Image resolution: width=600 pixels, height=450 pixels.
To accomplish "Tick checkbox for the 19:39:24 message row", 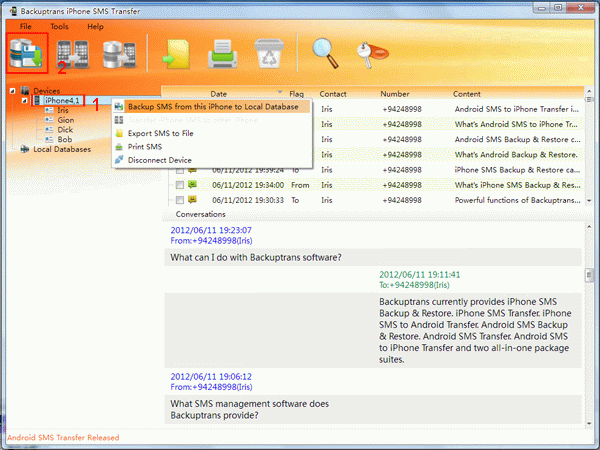I will point(179,171).
